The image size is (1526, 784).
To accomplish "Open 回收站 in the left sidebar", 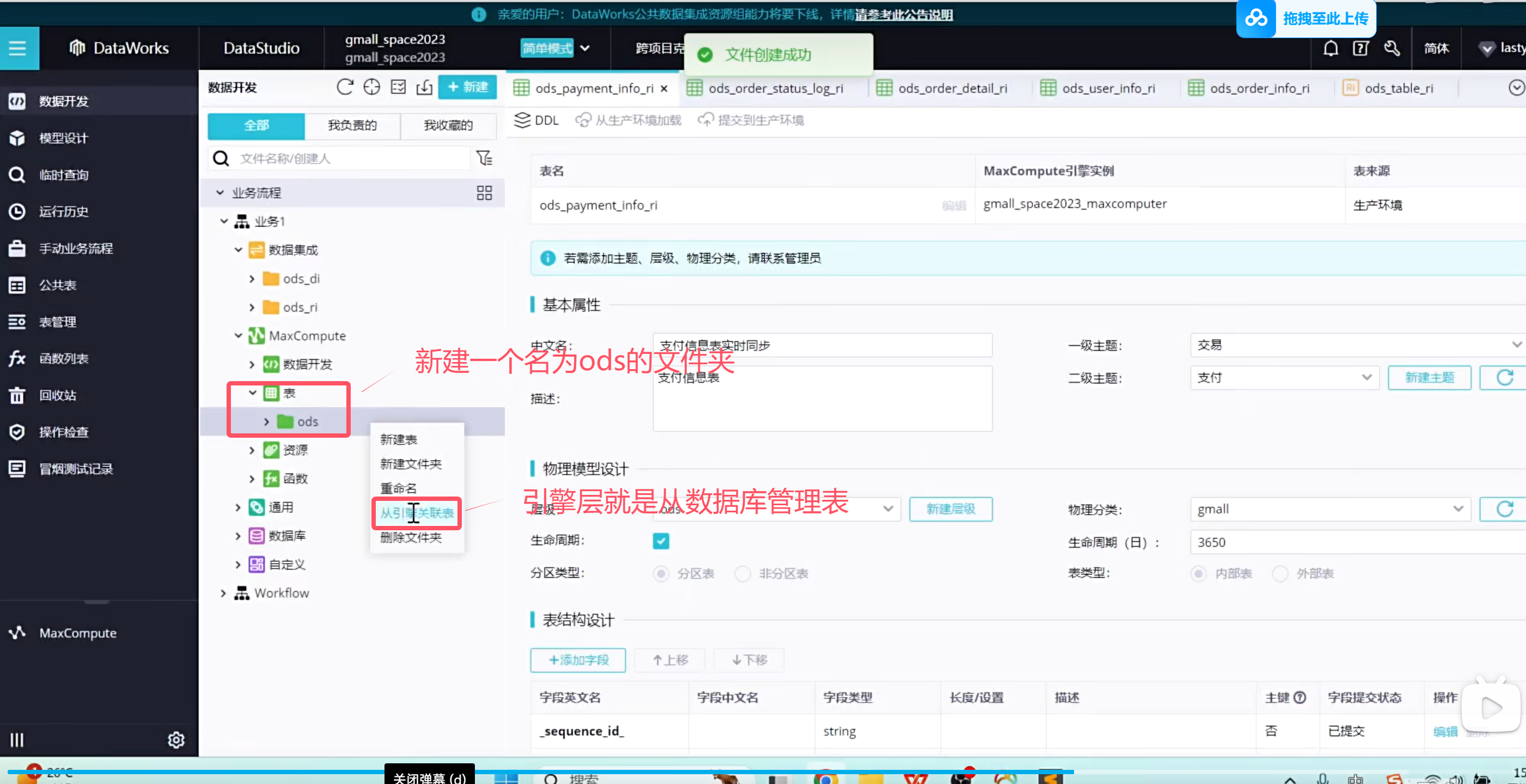I will click(58, 396).
